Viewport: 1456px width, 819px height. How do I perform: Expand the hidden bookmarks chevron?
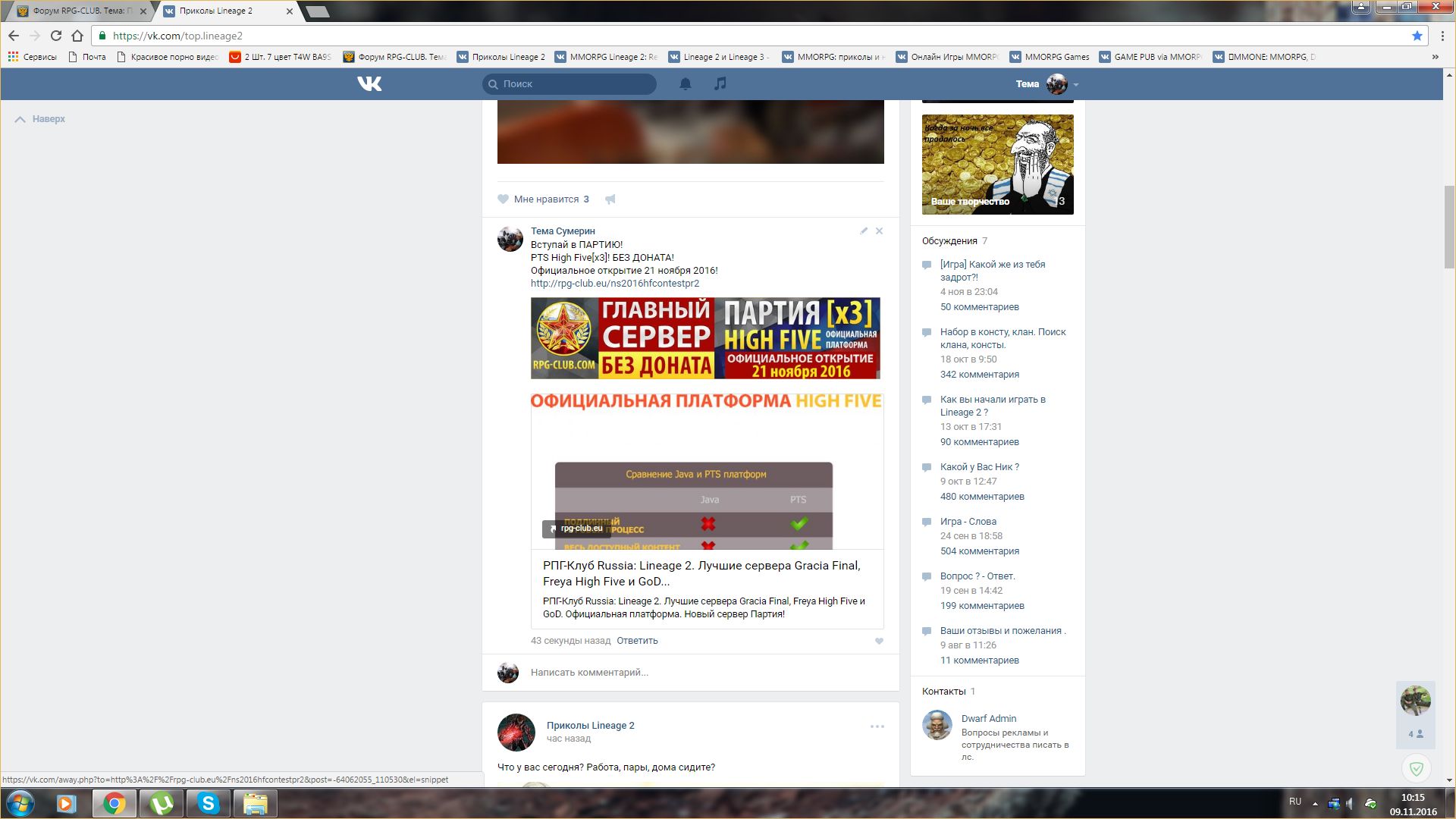click(1435, 57)
